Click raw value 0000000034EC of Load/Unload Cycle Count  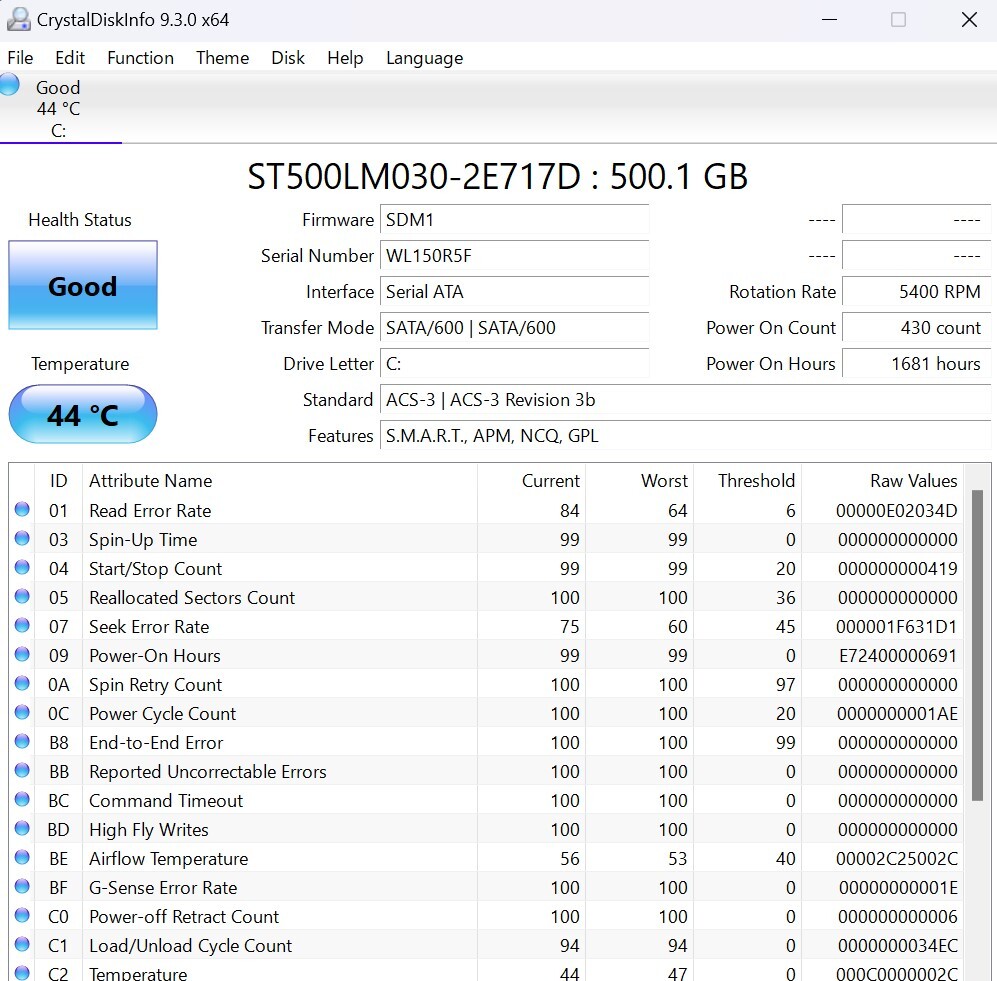point(897,945)
